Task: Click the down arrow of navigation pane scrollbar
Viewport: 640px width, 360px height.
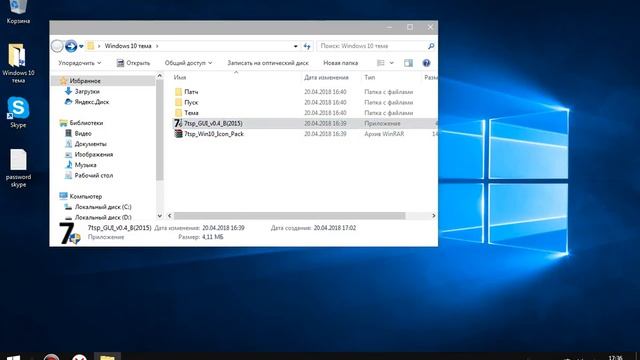Action: [x=160, y=216]
